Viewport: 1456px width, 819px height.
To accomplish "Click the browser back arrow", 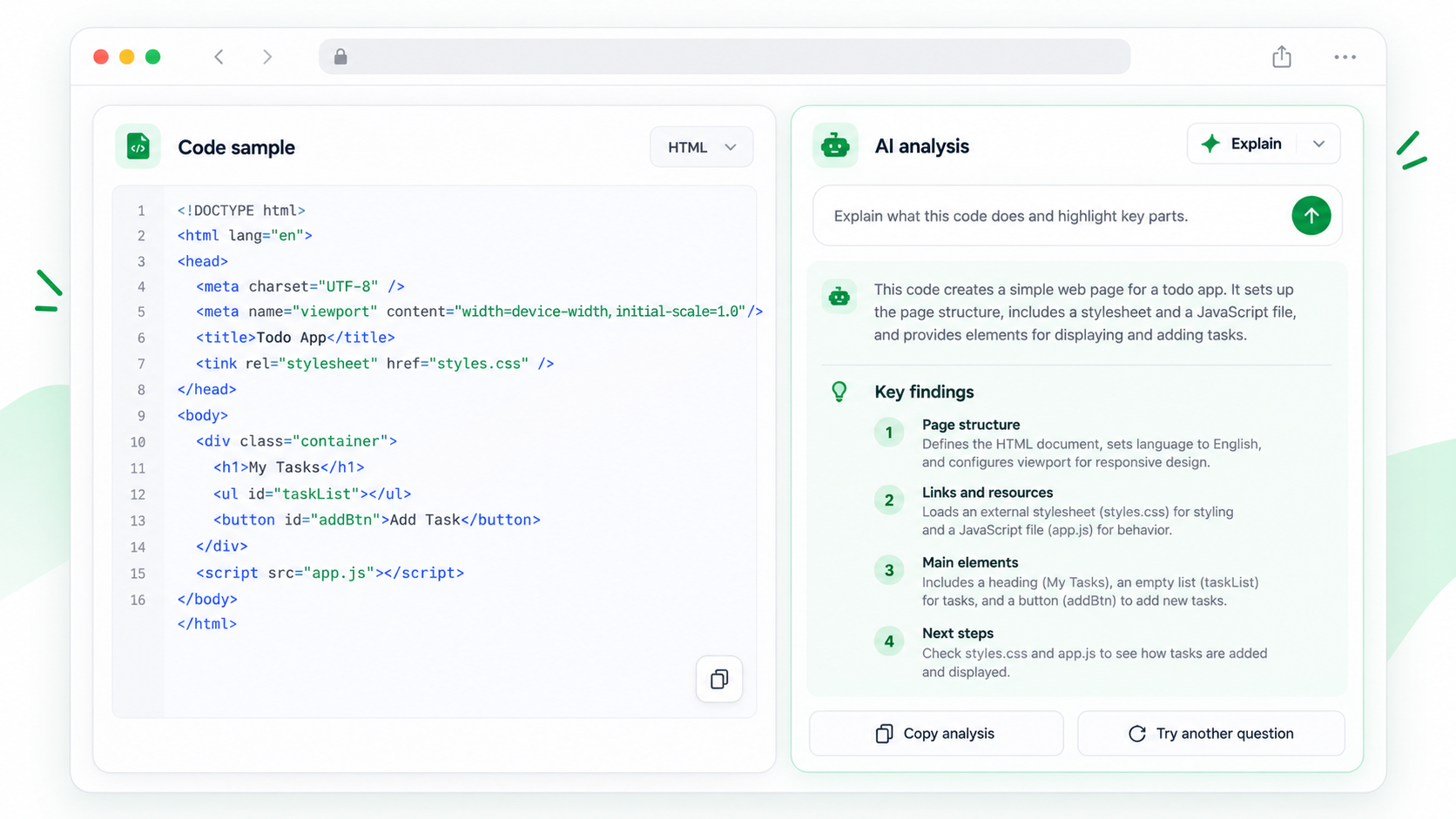I will point(219,57).
